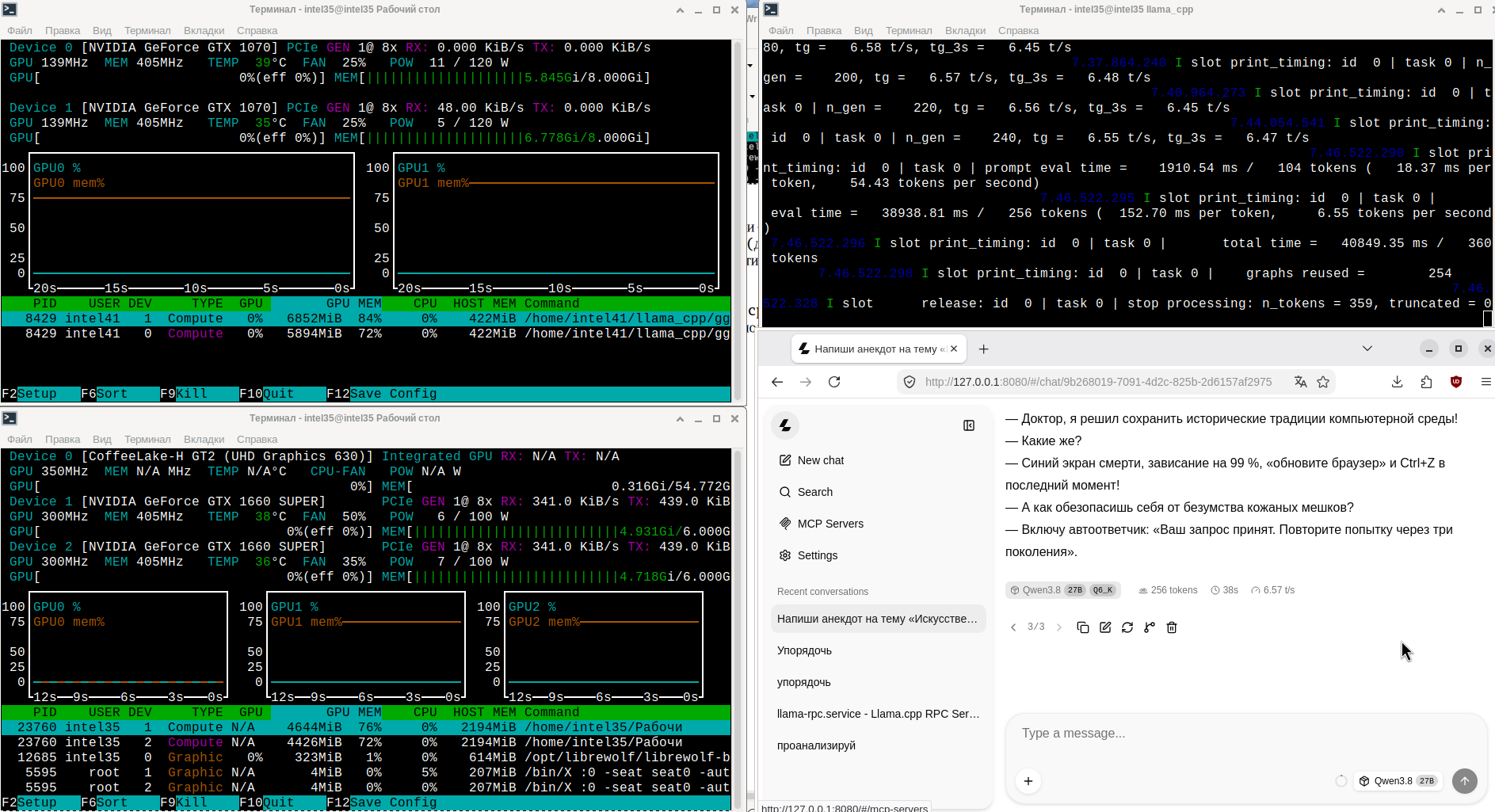Open Вкладки menu in bottom-left terminal
Image resolution: width=1495 pixels, height=812 pixels.
(x=204, y=440)
